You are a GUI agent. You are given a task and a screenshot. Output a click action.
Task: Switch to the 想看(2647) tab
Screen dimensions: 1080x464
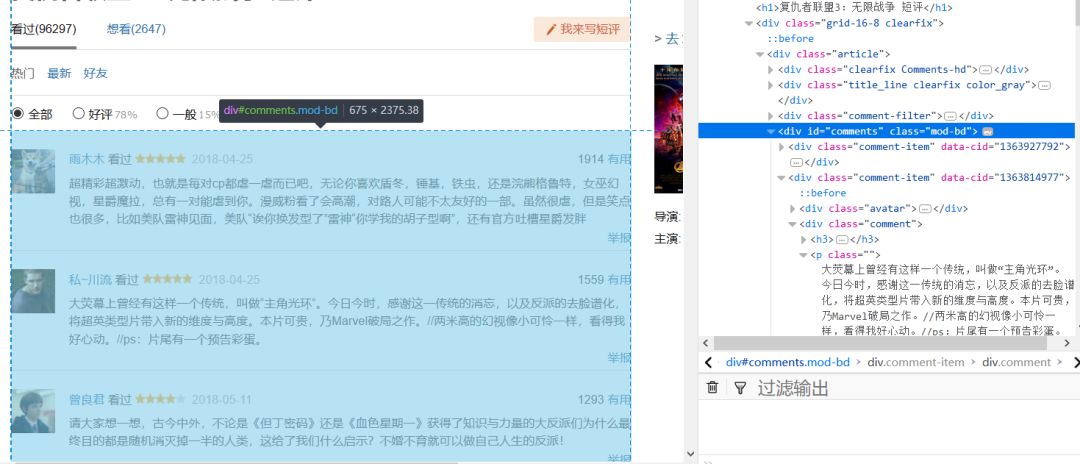136,30
